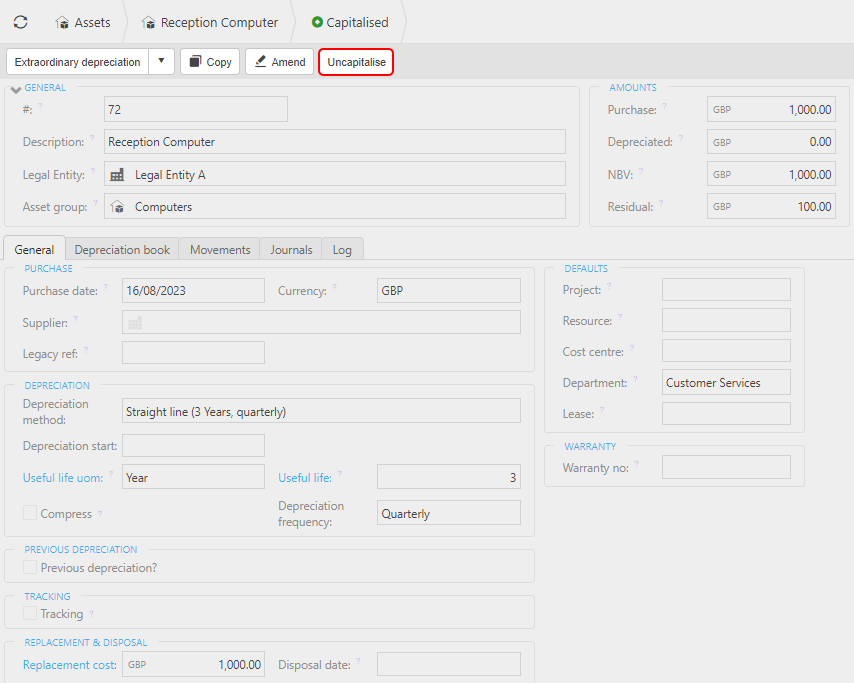Click the green Capitalised status icon
The height and width of the screenshot is (683, 854).
coord(317,22)
